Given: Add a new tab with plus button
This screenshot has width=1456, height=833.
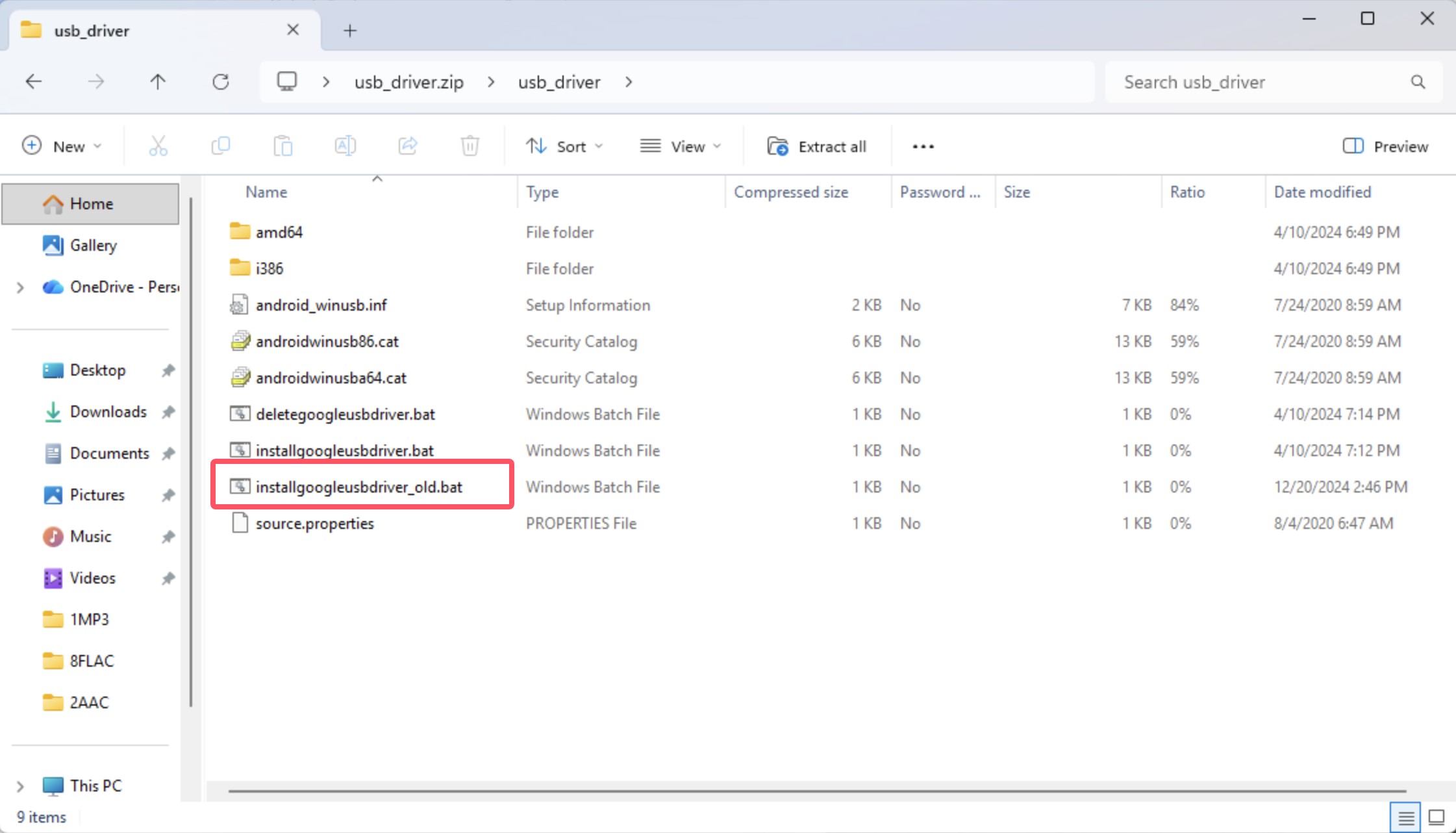Looking at the screenshot, I should (x=350, y=31).
